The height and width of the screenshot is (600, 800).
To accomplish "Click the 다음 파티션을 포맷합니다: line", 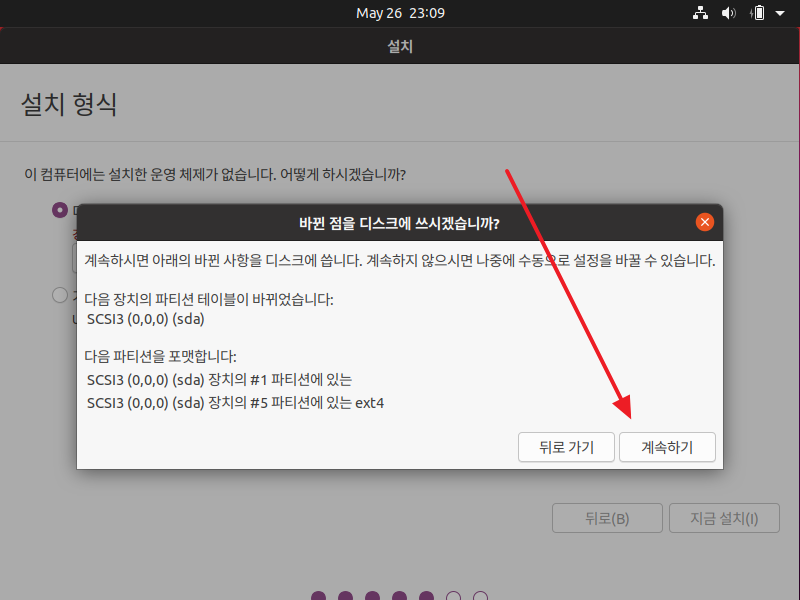I will pyautogui.click(x=160, y=356).
